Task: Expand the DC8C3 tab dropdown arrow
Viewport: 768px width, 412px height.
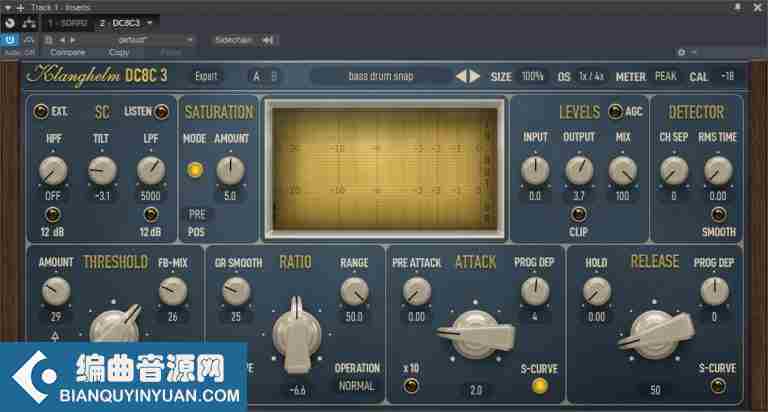Action: (x=149, y=23)
